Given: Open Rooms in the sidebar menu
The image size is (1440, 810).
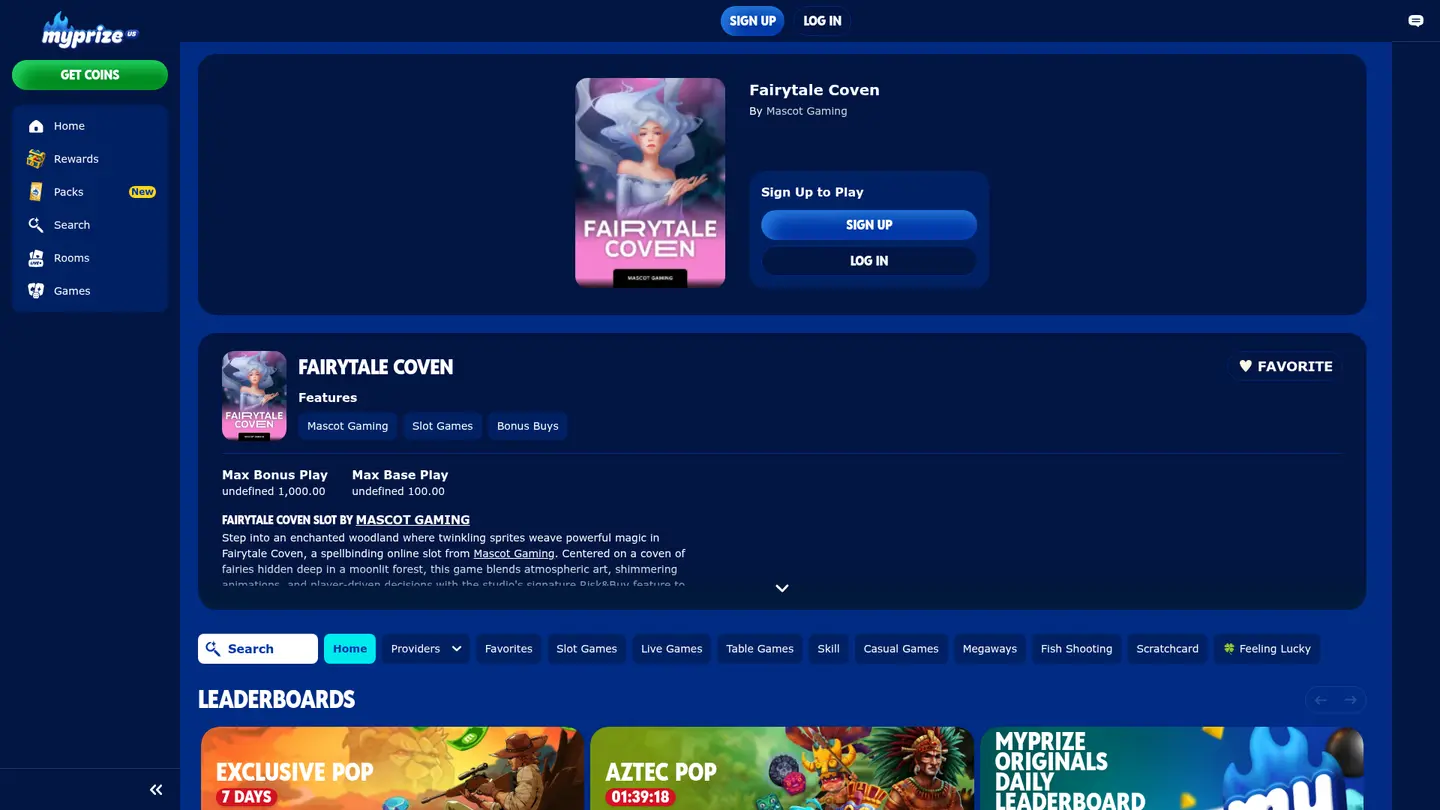Looking at the screenshot, I should click(x=90, y=258).
